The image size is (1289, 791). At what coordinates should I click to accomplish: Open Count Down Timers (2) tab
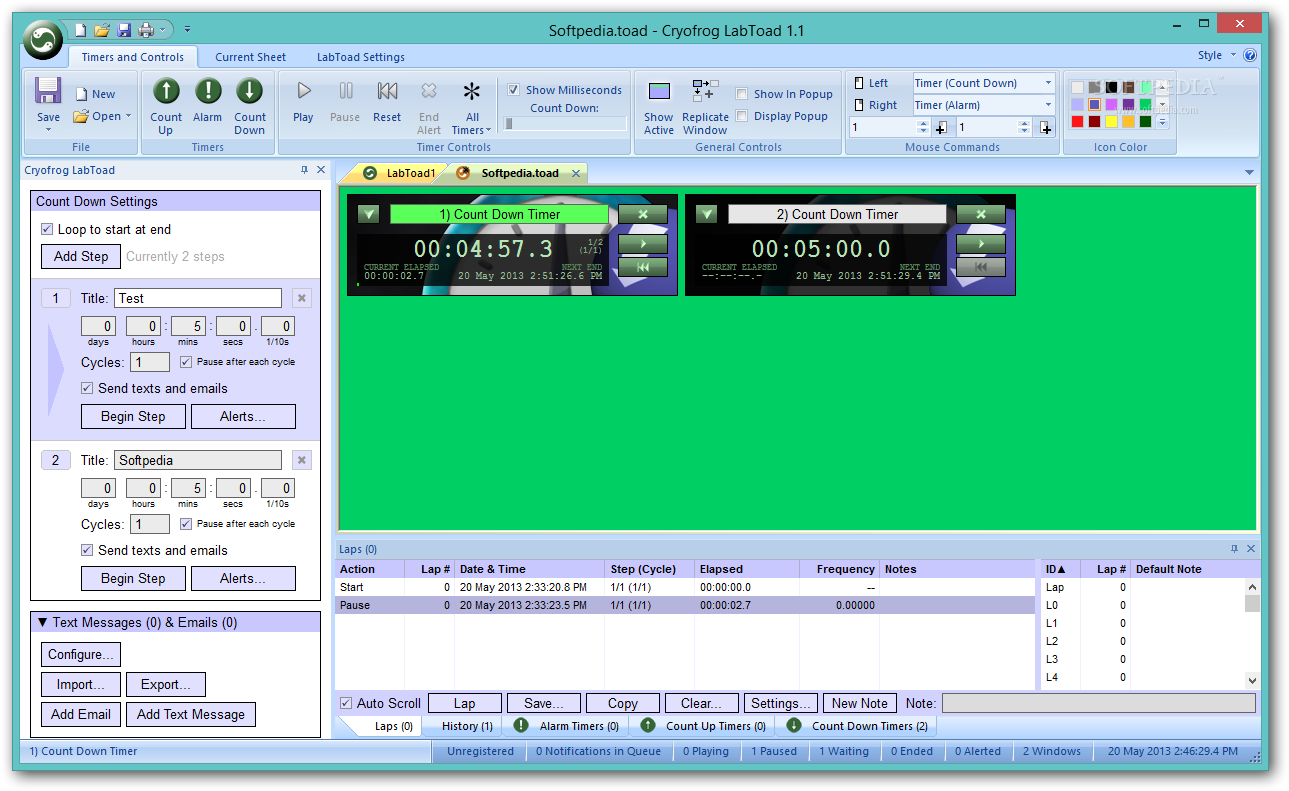[x=858, y=726]
